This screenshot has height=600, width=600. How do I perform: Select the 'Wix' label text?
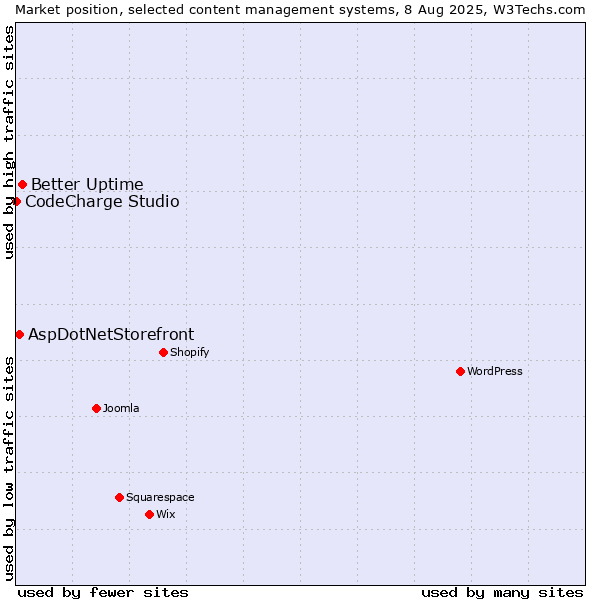coord(166,514)
